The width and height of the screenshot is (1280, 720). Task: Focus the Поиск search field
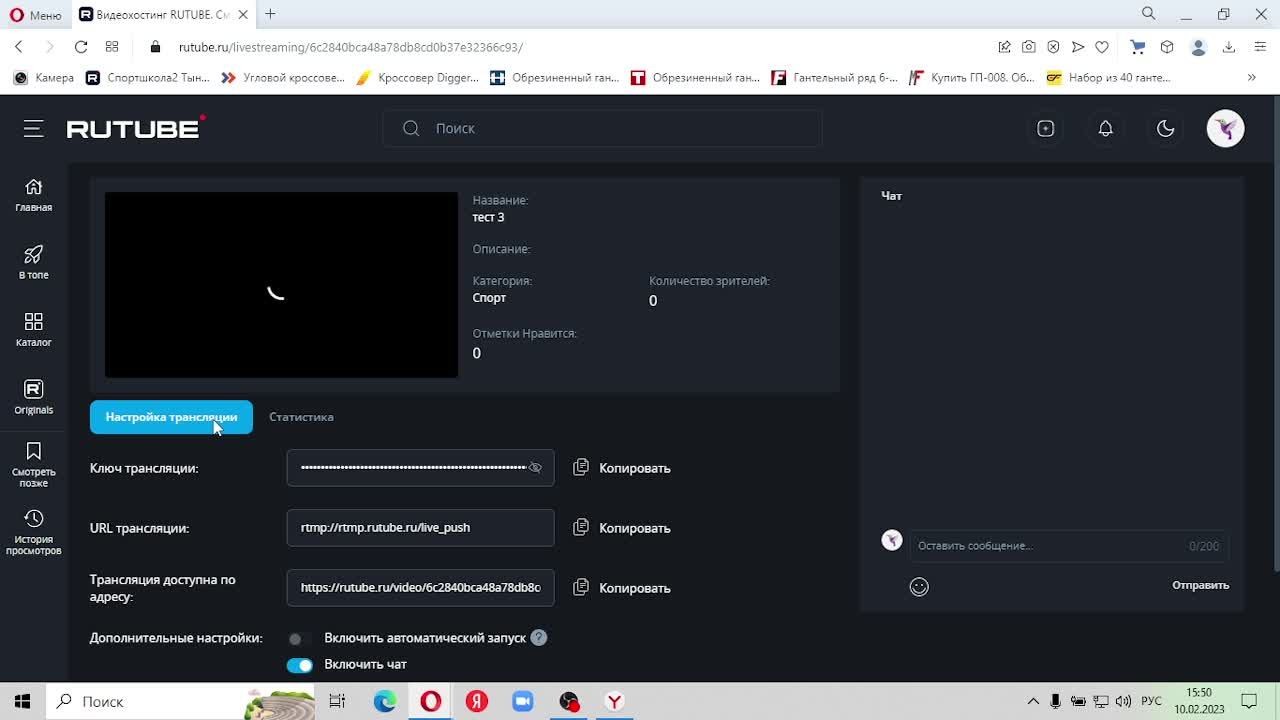(x=602, y=128)
